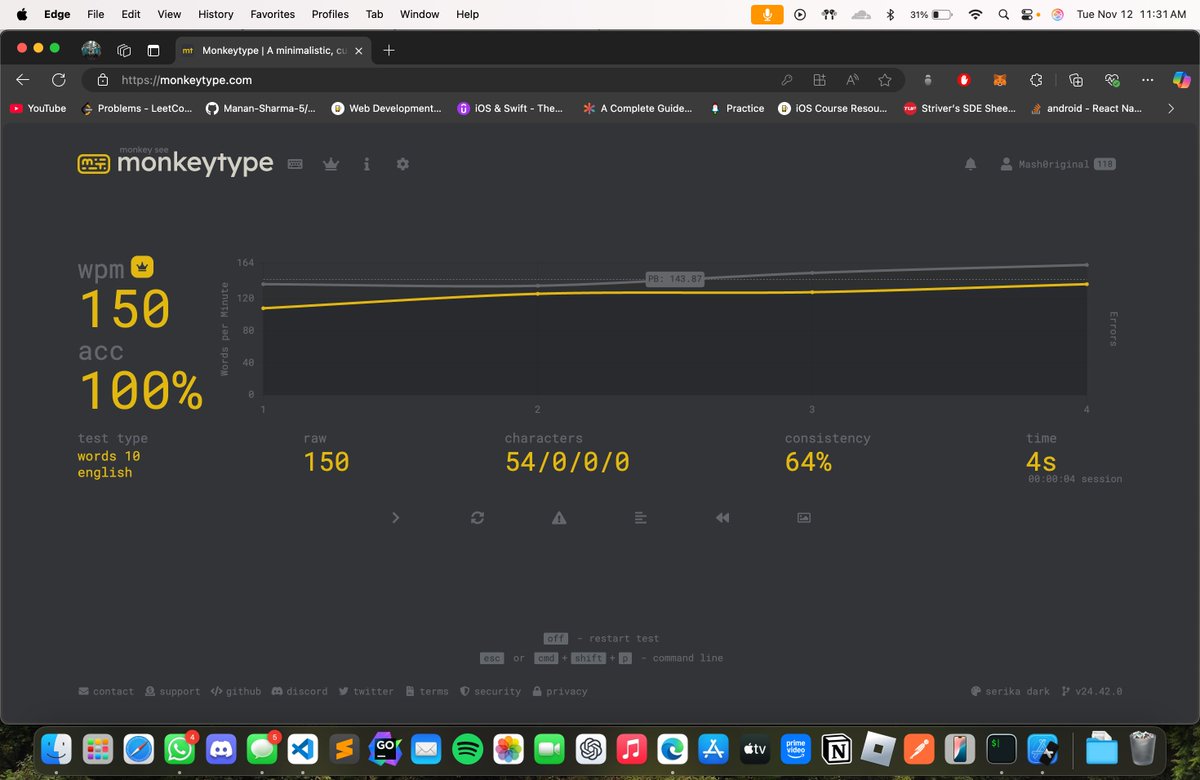Open the MetaMask fox extension

click(x=1000, y=80)
